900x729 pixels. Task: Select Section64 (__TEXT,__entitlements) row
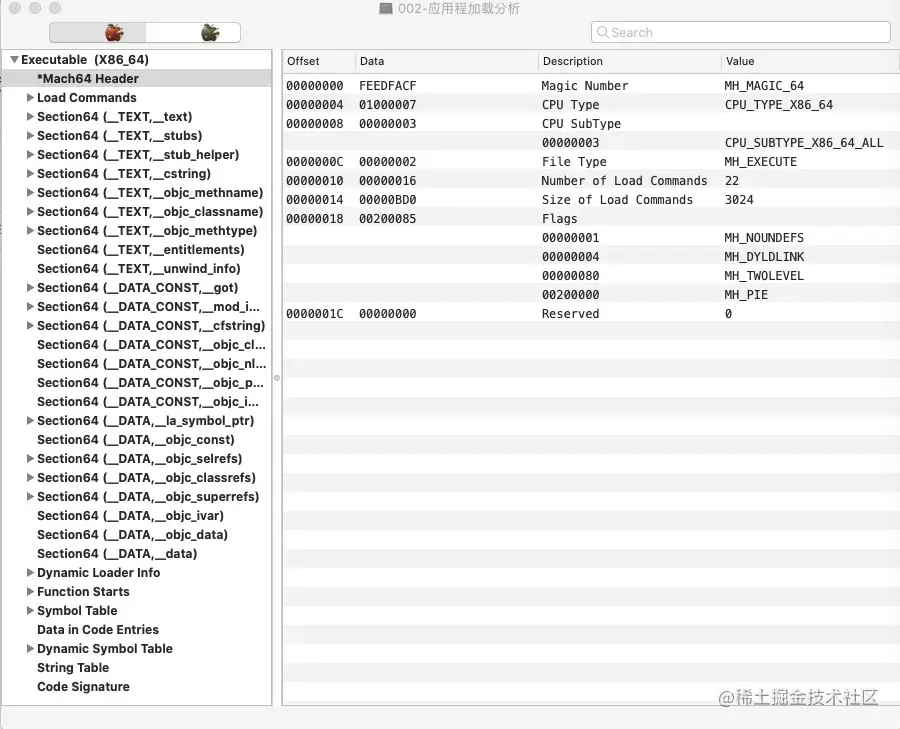tap(137, 250)
